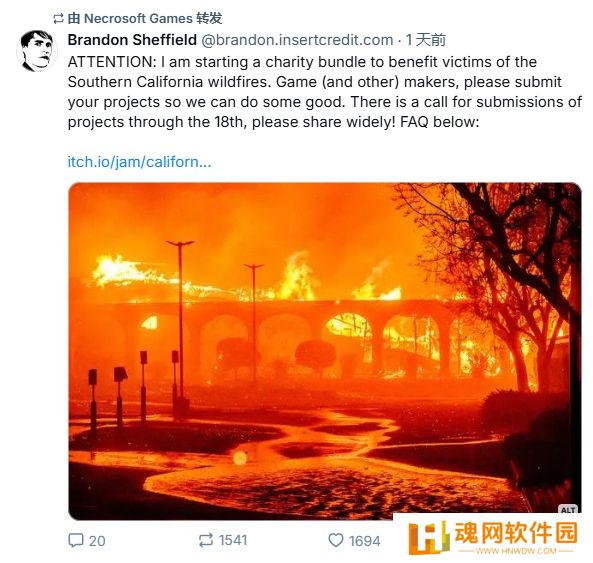Open the post text about charity bundle
This screenshot has height=563, width=593.
(324, 92)
